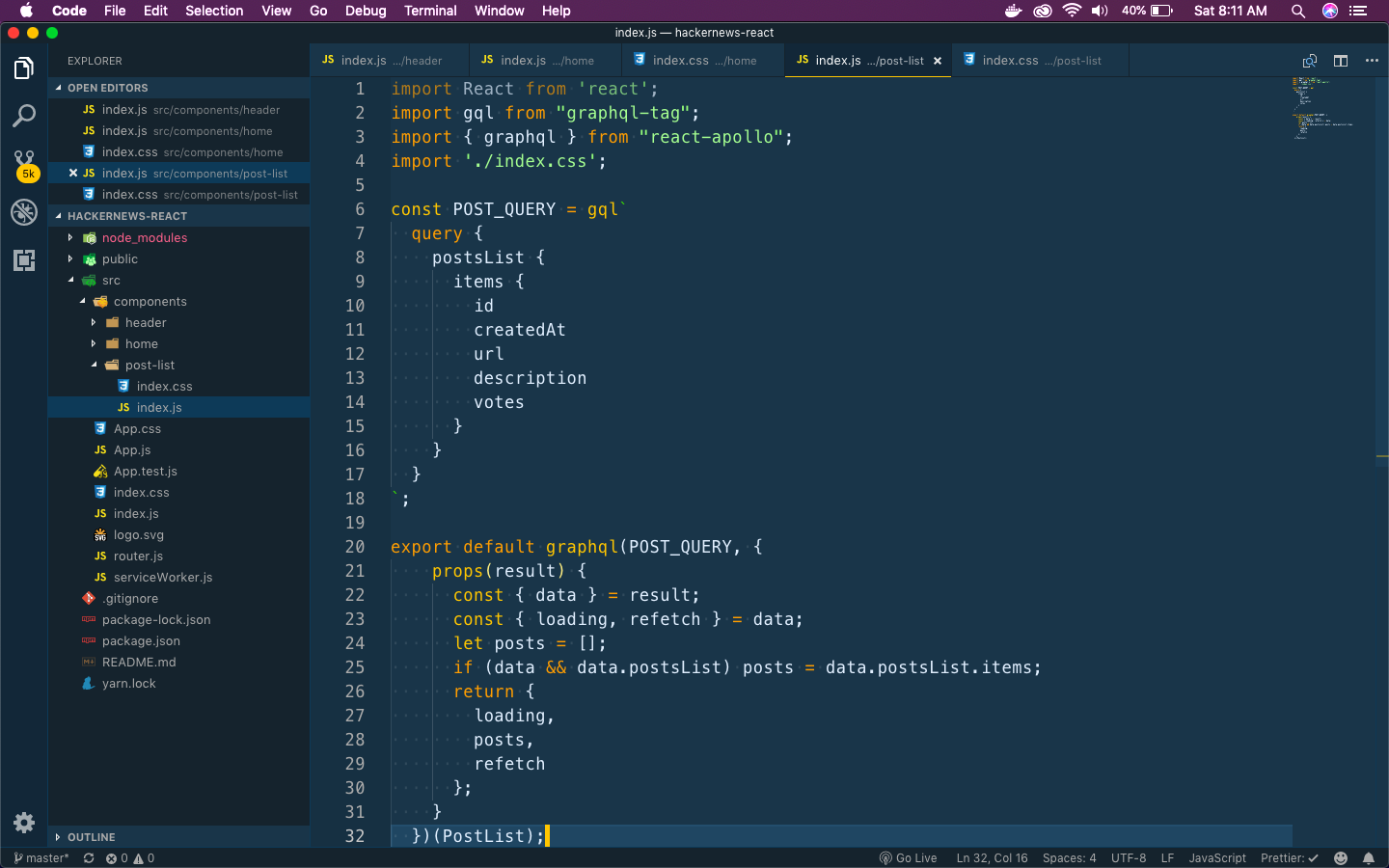Open the Wi-Fi menu in menu bar
This screenshot has height=868, width=1389.
coord(1072,11)
